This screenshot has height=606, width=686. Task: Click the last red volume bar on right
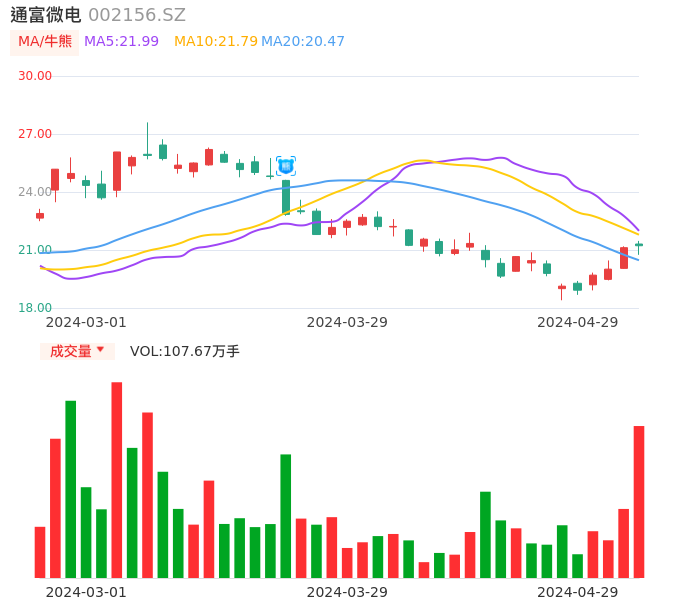click(x=639, y=502)
